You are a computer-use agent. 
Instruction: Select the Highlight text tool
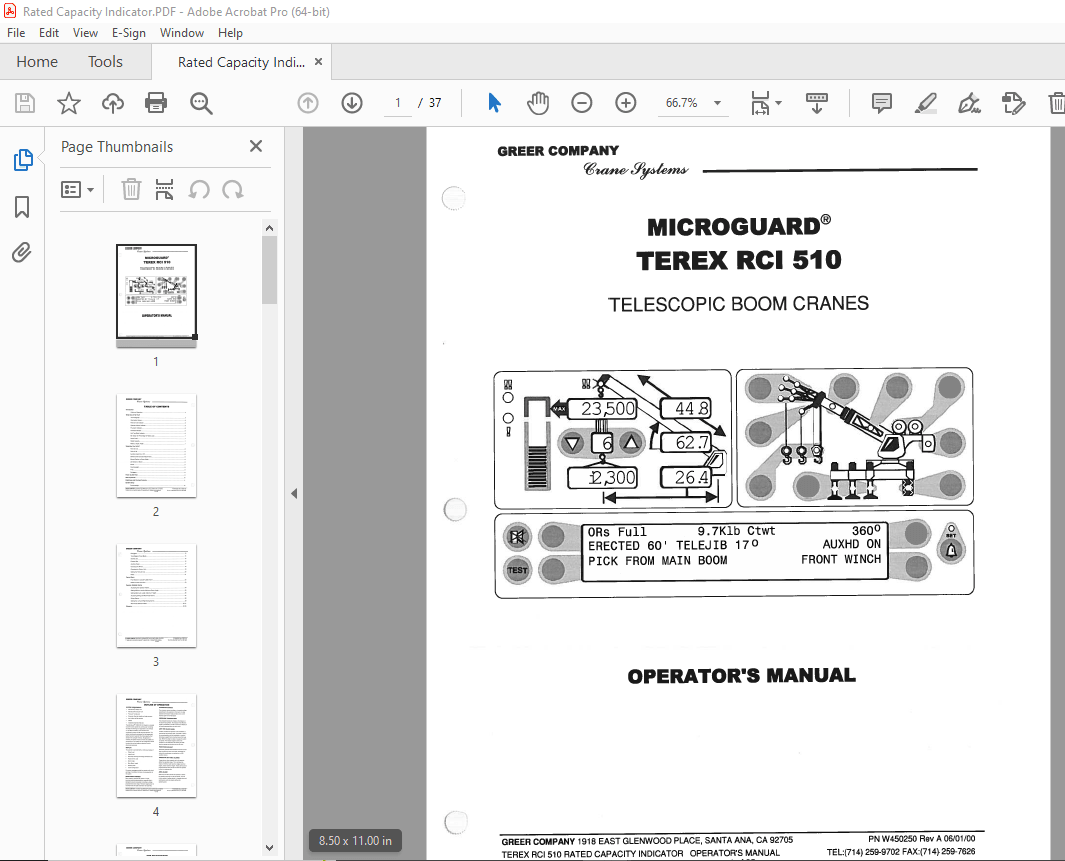(x=925, y=103)
